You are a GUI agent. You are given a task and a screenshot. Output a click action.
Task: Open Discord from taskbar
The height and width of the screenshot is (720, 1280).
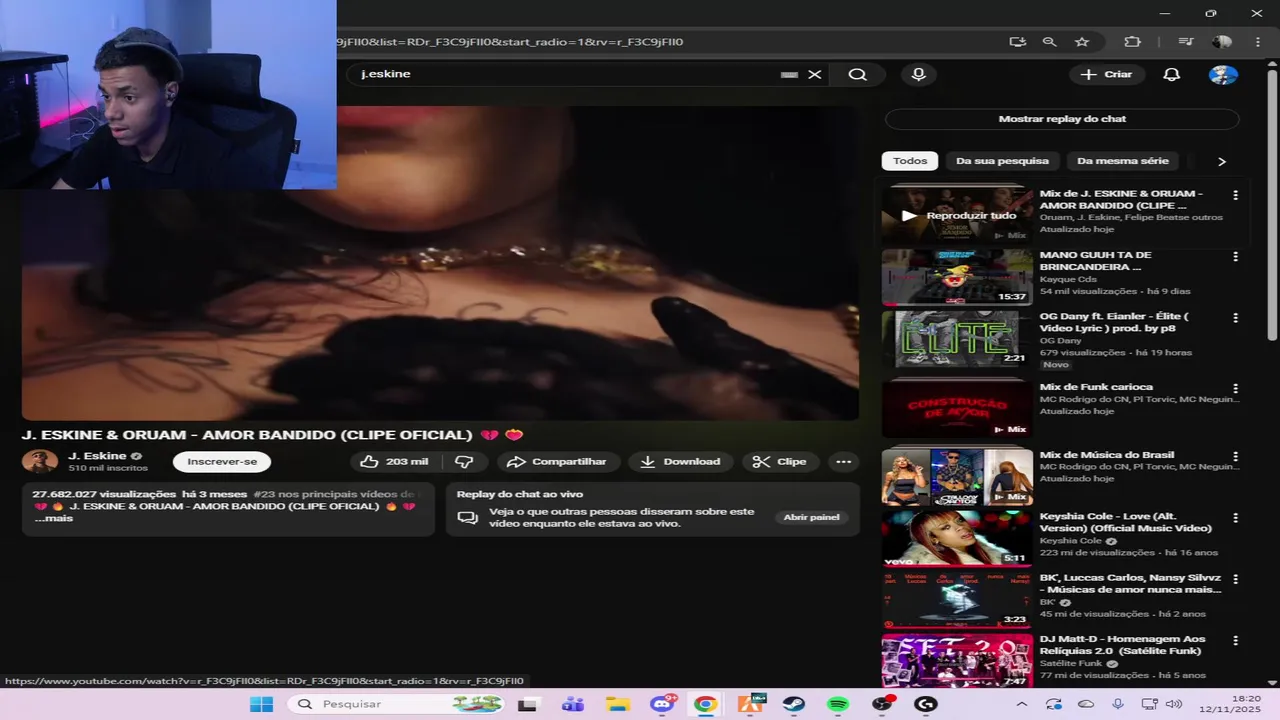661,704
